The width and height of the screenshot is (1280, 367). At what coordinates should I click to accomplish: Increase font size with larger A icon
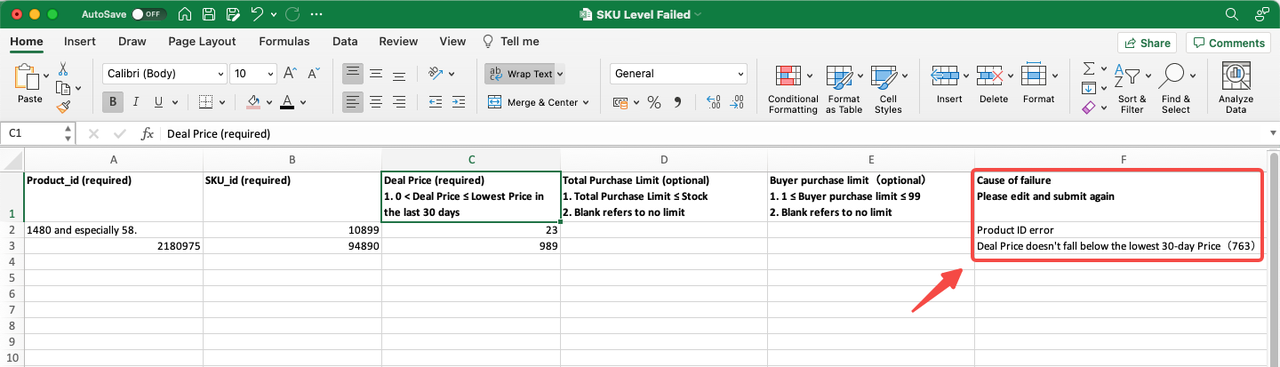tap(289, 74)
